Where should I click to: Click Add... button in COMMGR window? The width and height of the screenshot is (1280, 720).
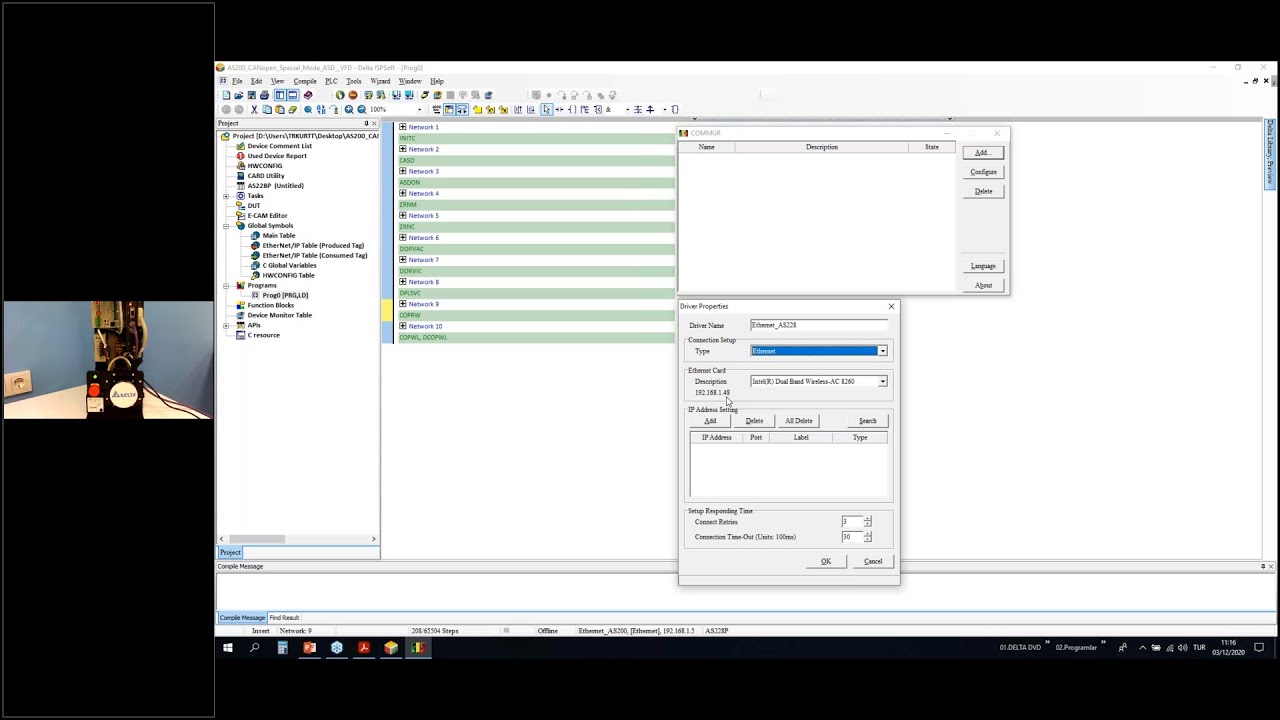(983, 153)
